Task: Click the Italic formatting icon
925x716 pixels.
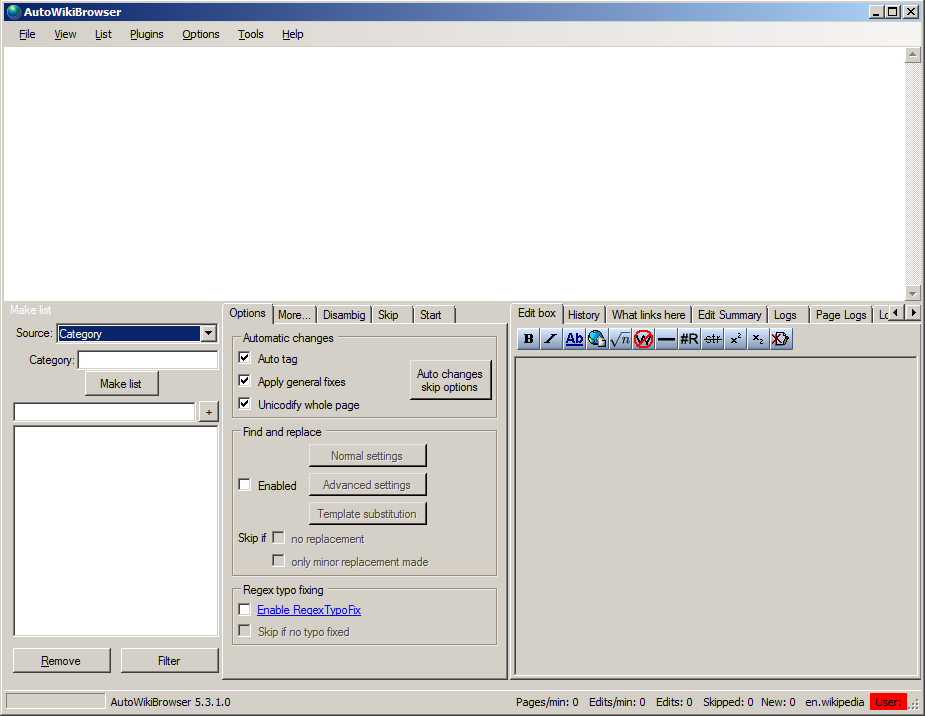Action: coord(551,339)
